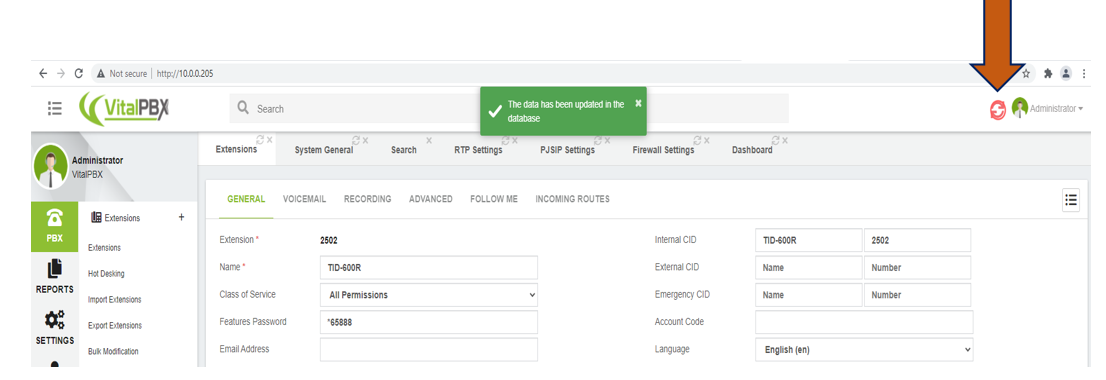Click the Emergency CID Number field
The height and width of the screenshot is (380, 1106).
pyautogui.click(x=918, y=295)
